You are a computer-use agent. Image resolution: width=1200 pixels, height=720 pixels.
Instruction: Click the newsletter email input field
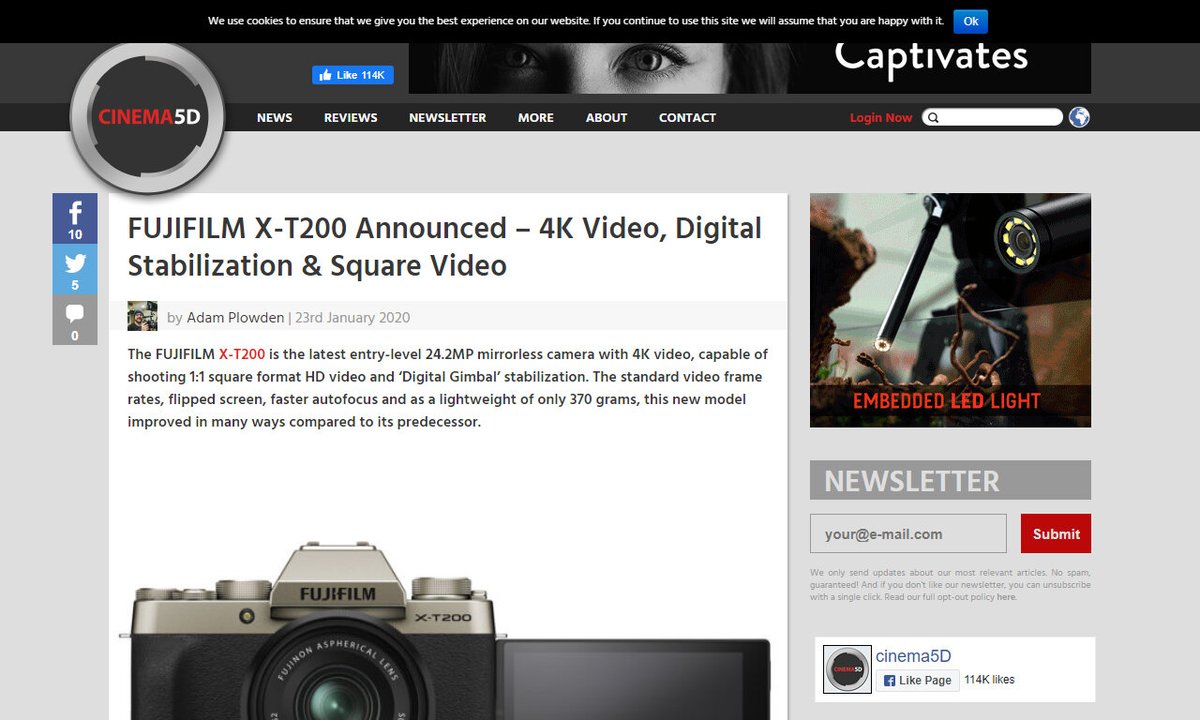tap(907, 533)
